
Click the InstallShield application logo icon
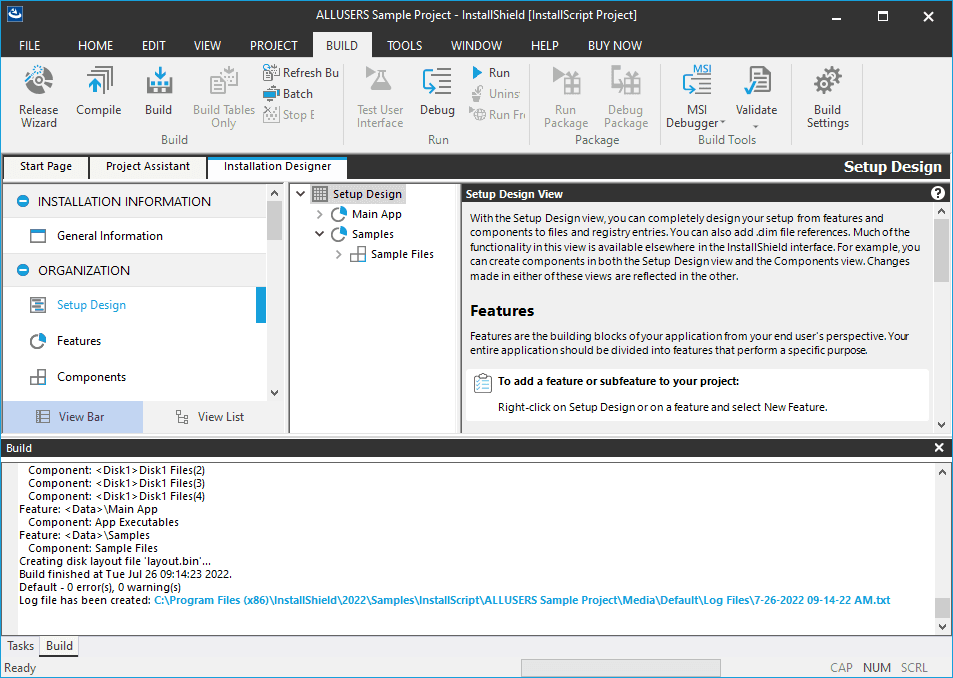pyautogui.click(x=15, y=14)
